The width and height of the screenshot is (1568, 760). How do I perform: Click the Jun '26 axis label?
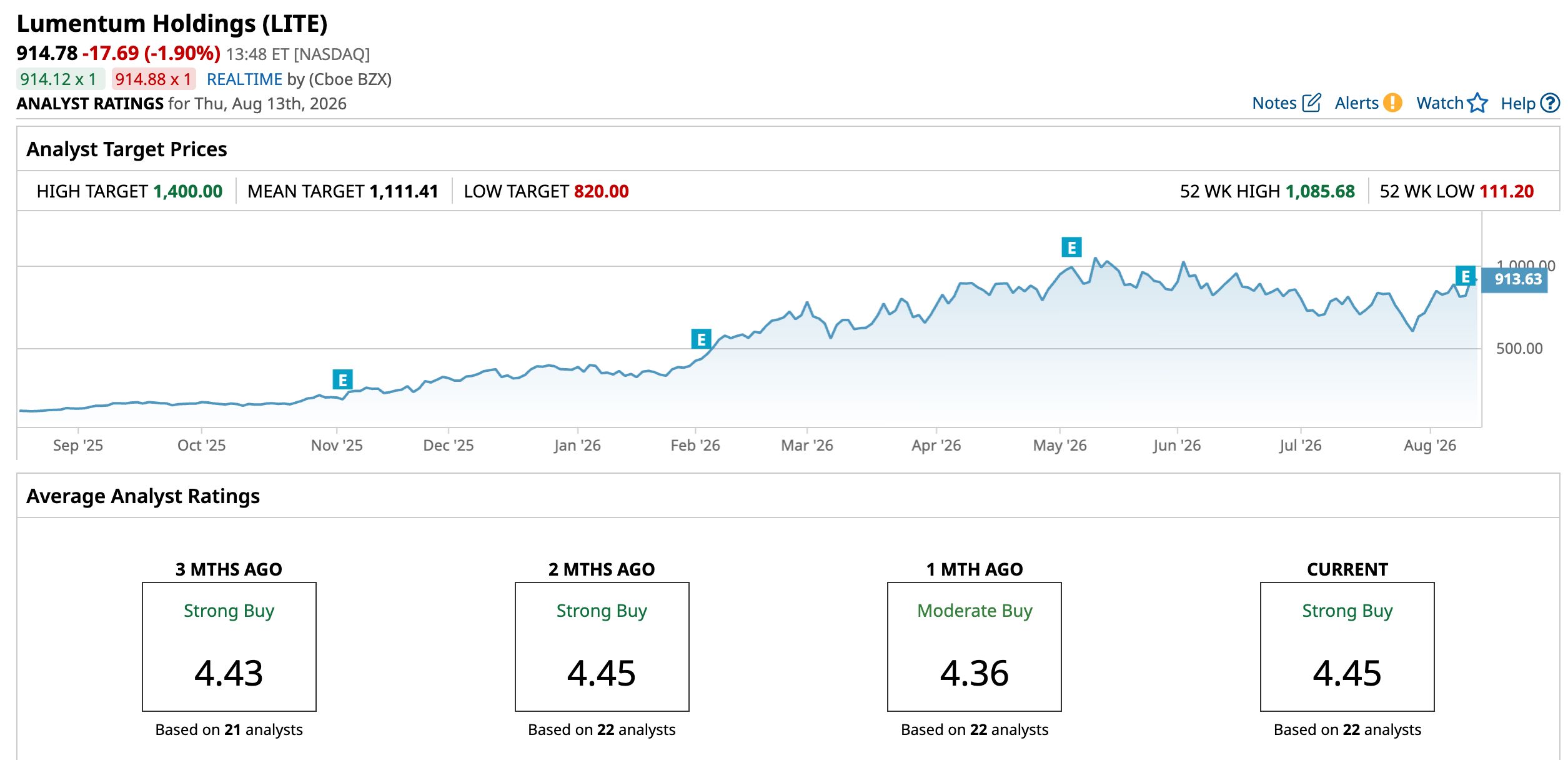(1177, 445)
